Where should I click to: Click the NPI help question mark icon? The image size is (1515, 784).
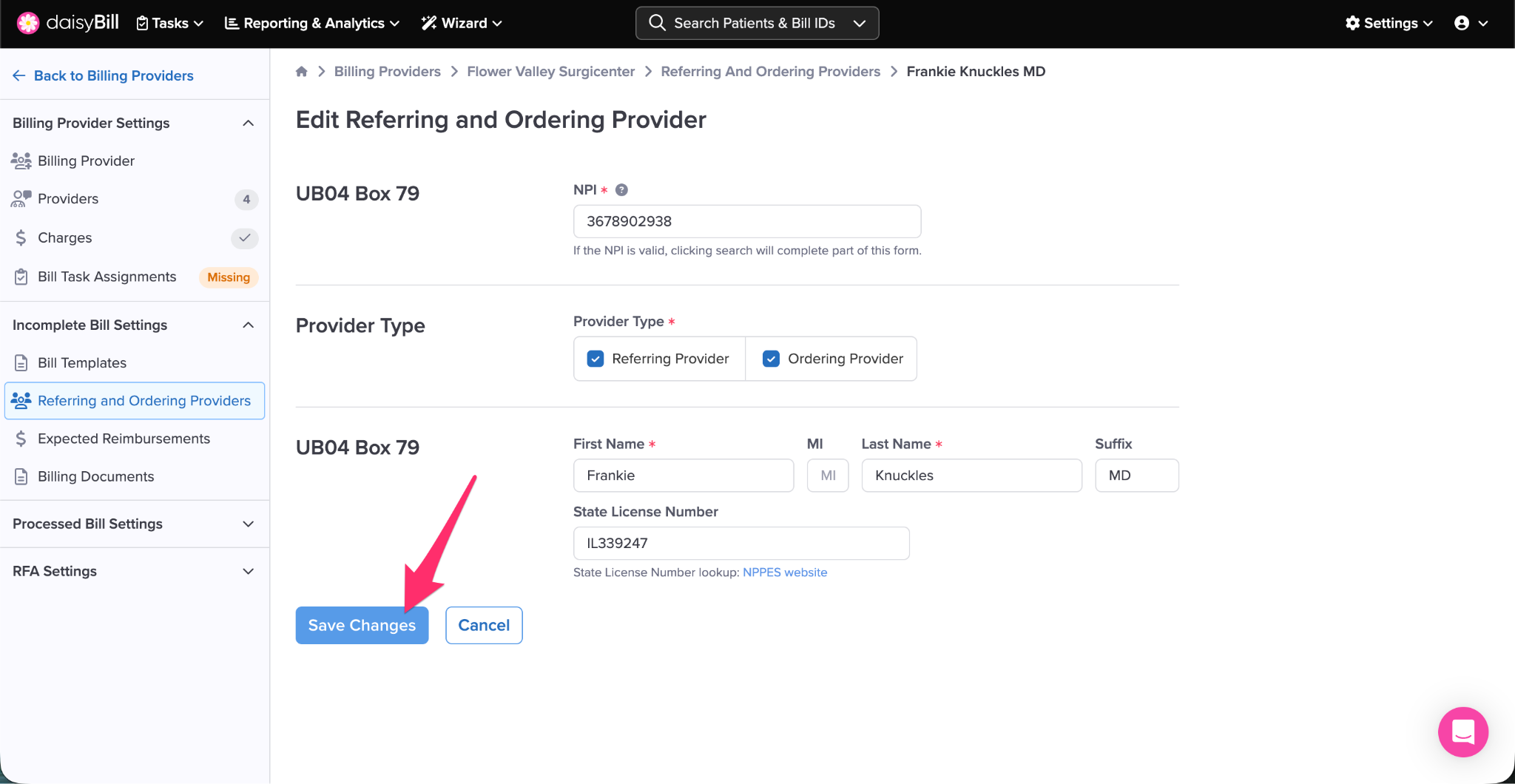pyautogui.click(x=621, y=190)
